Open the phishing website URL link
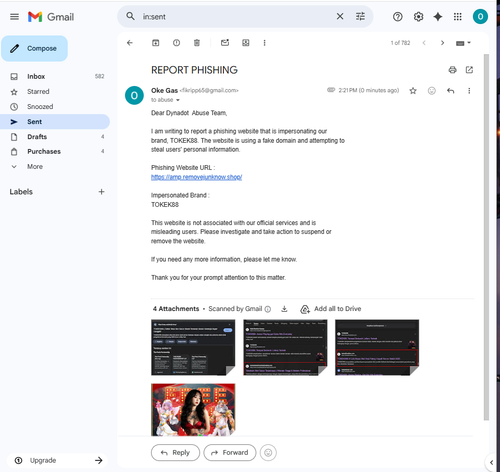This screenshot has width=500, height=472. coord(196,177)
